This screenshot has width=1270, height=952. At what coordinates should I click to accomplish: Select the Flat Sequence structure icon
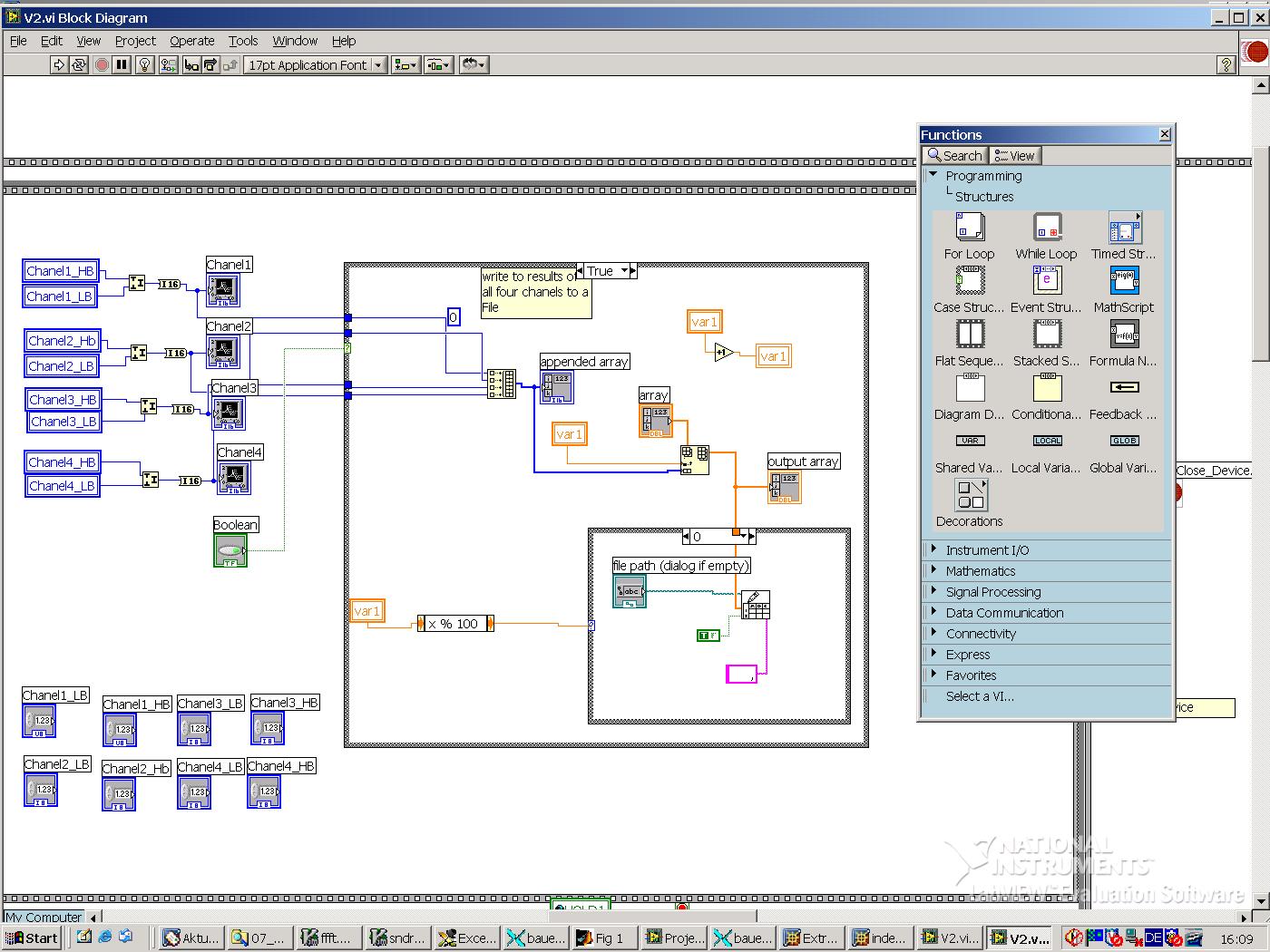[969, 335]
